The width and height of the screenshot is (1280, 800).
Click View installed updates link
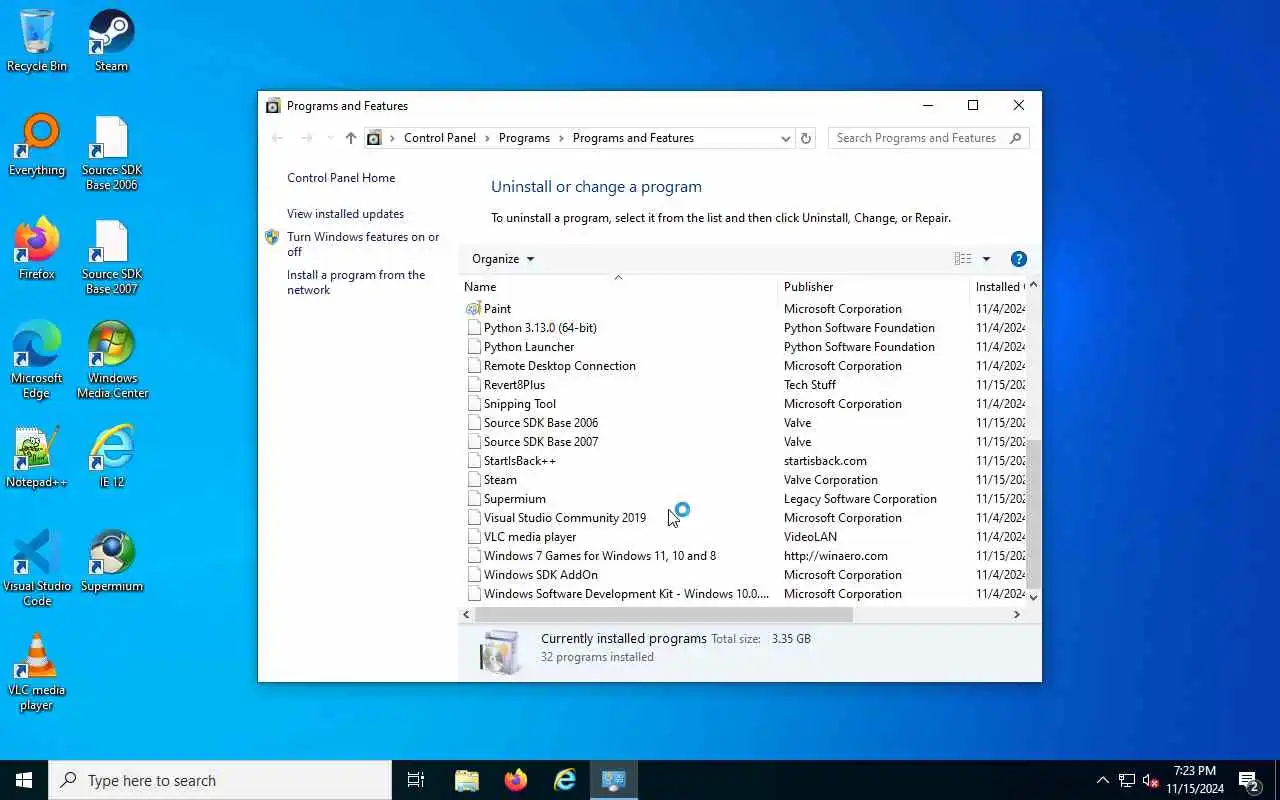[345, 214]
